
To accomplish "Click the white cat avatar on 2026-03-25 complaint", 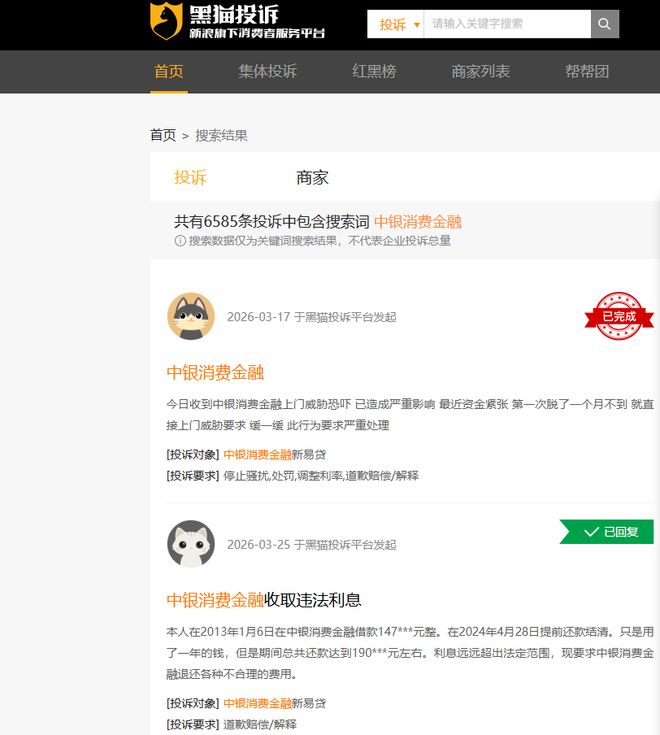I will tap(191, 544).
